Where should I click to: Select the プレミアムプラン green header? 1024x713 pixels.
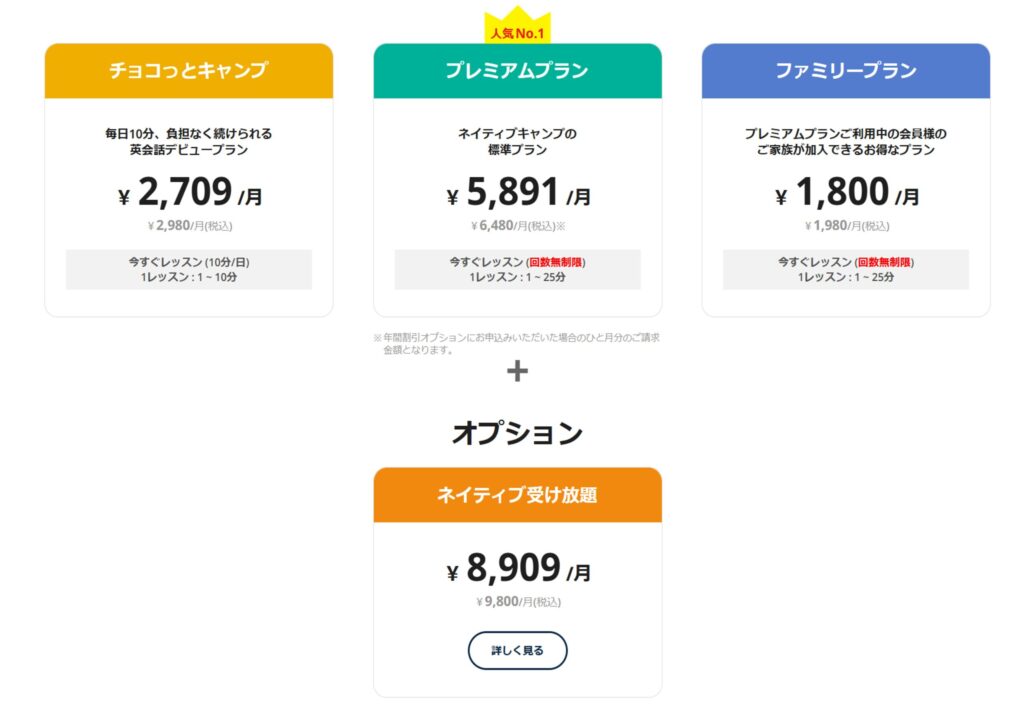(x=517, y=71)
